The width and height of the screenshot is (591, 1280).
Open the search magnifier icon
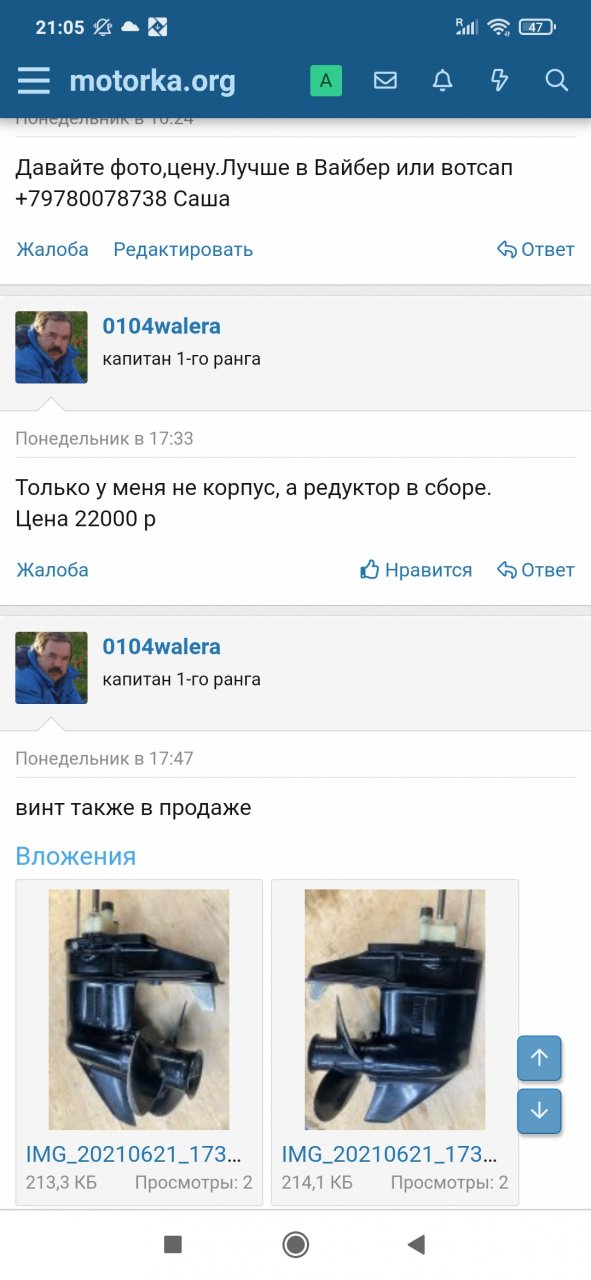[557, 81]
